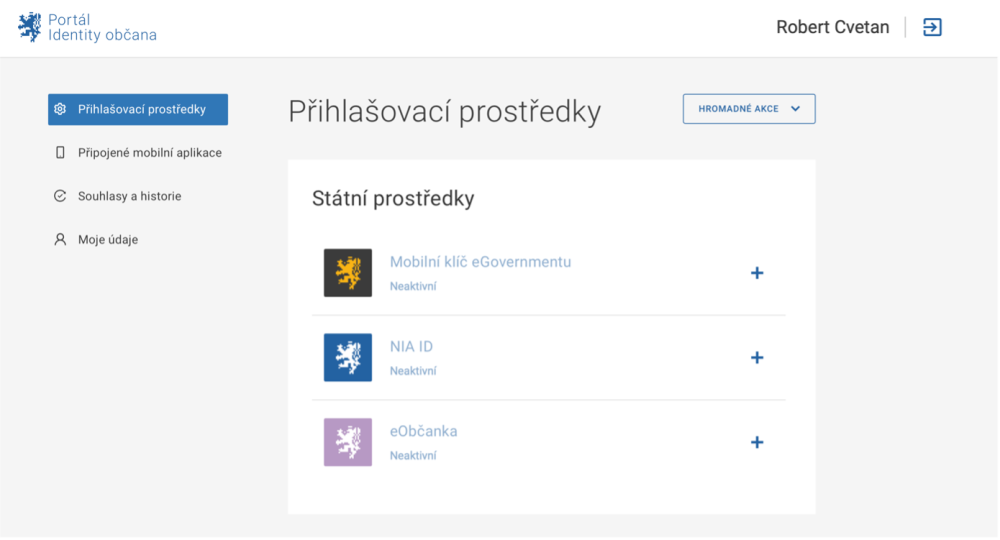Screen dimensions: 1000x540
Task: Click the Portál Identity občana lion logo
Action: 30,27
